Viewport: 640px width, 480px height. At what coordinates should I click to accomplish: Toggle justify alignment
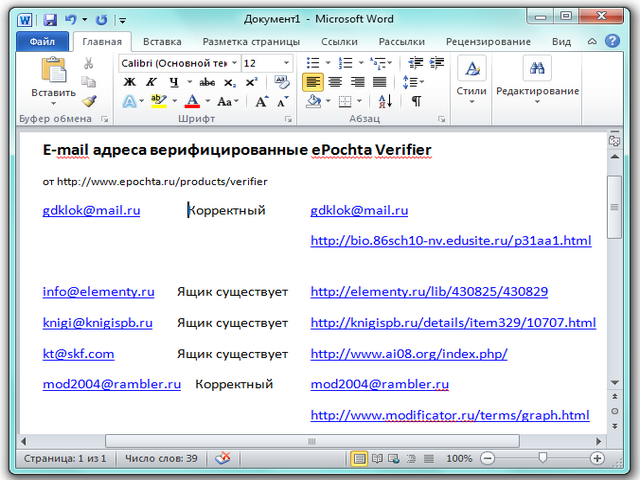pos(380,82)
